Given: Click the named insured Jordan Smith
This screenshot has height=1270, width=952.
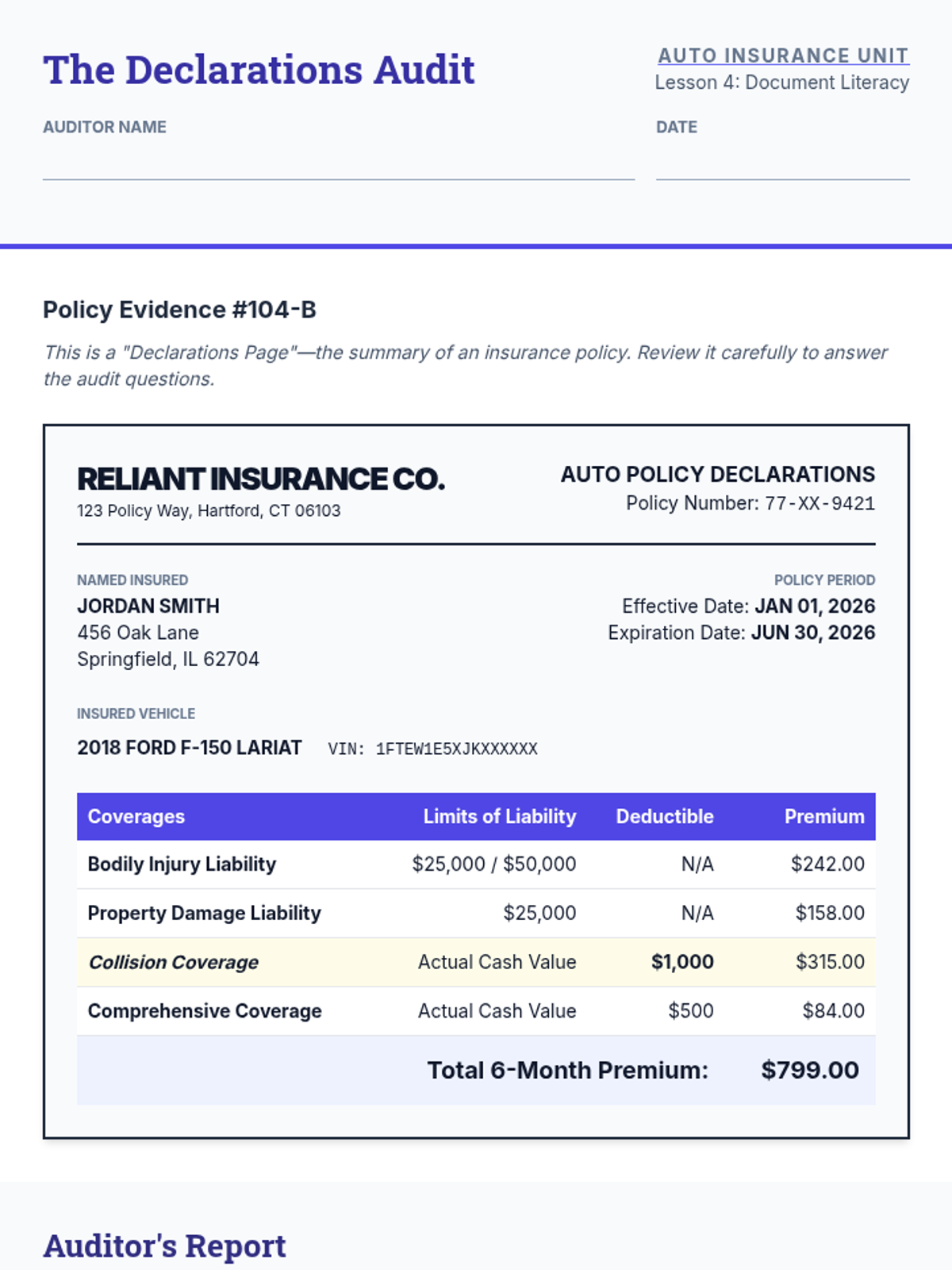Looking at the screenshot, I should (x=148, y=606).
